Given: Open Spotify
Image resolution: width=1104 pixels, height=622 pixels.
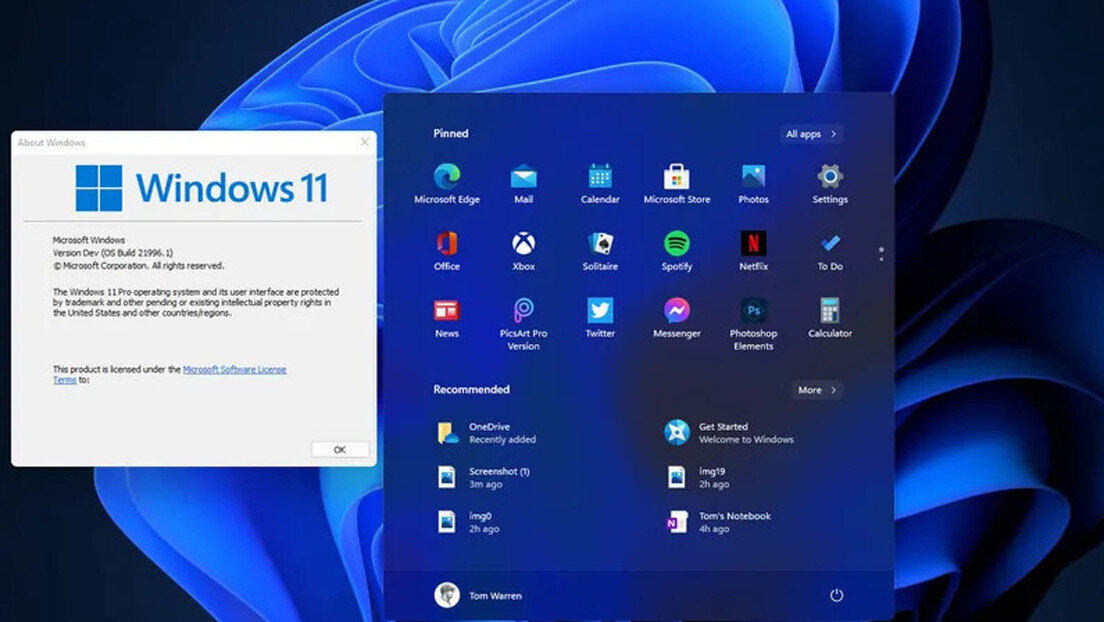Looking at the screenshot, I should click(x=677, y=250).
